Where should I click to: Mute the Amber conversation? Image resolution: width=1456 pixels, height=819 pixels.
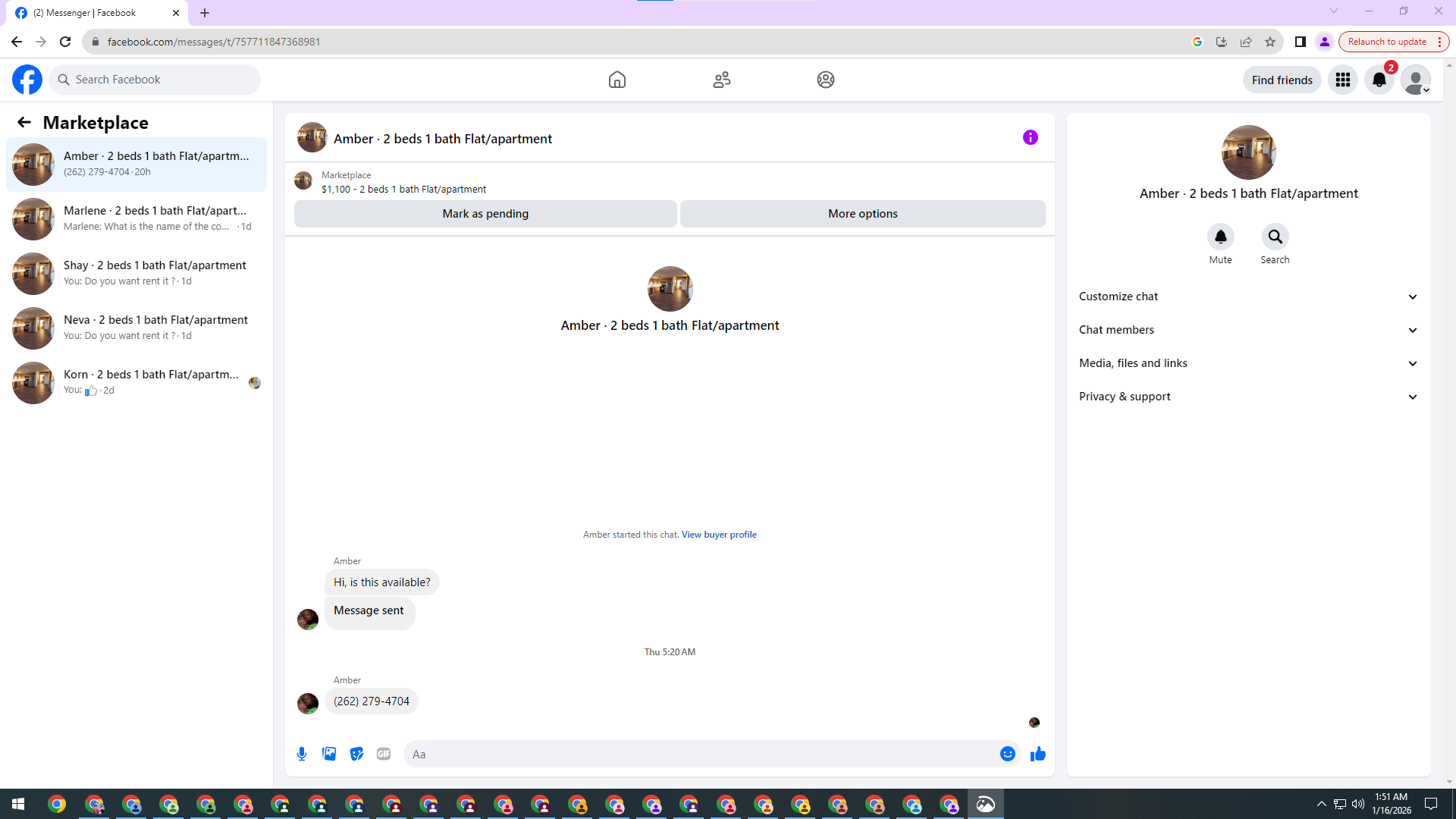pos(1220,237)
